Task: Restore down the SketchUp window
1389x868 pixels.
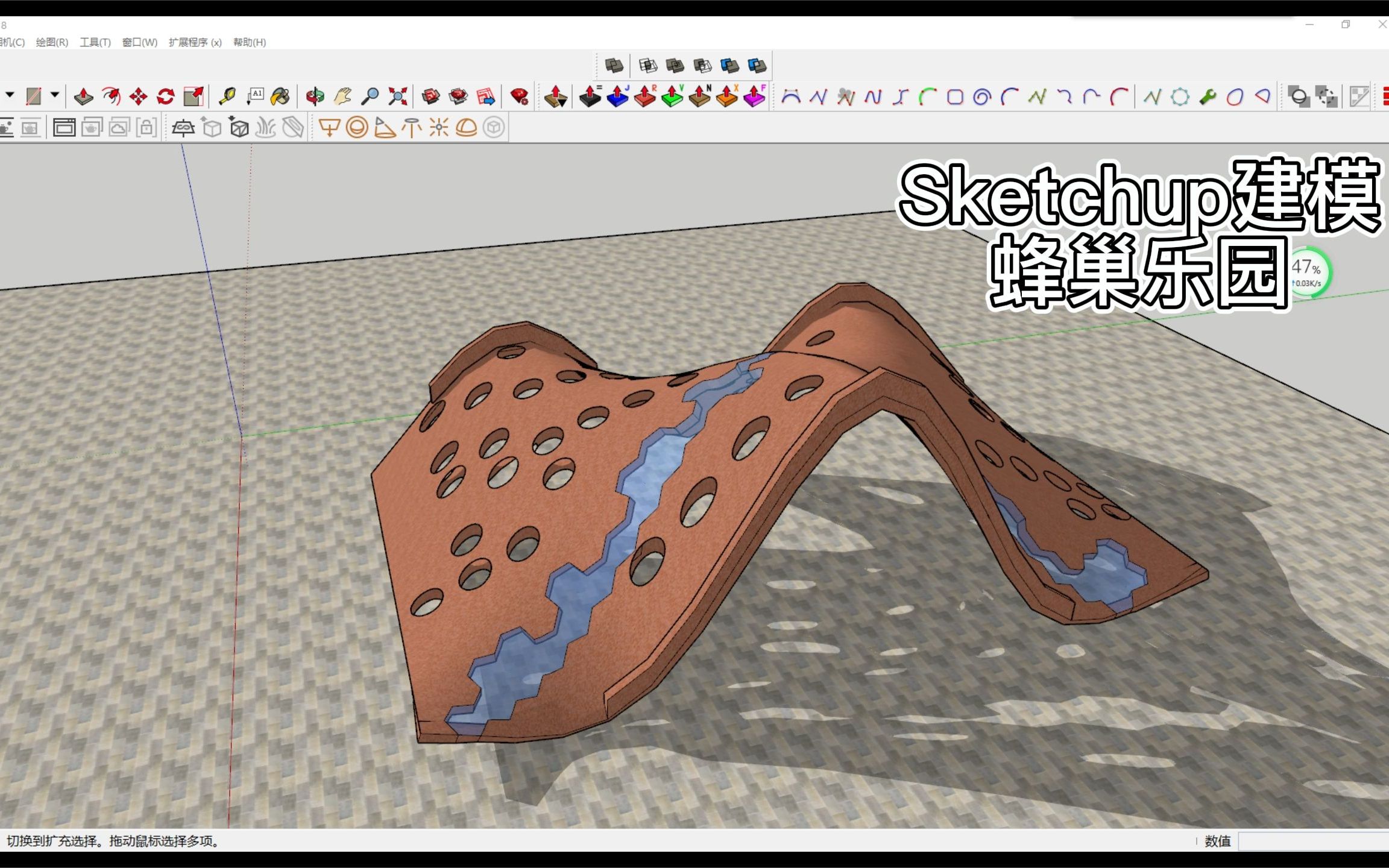Action: [x=1346, y=25]
